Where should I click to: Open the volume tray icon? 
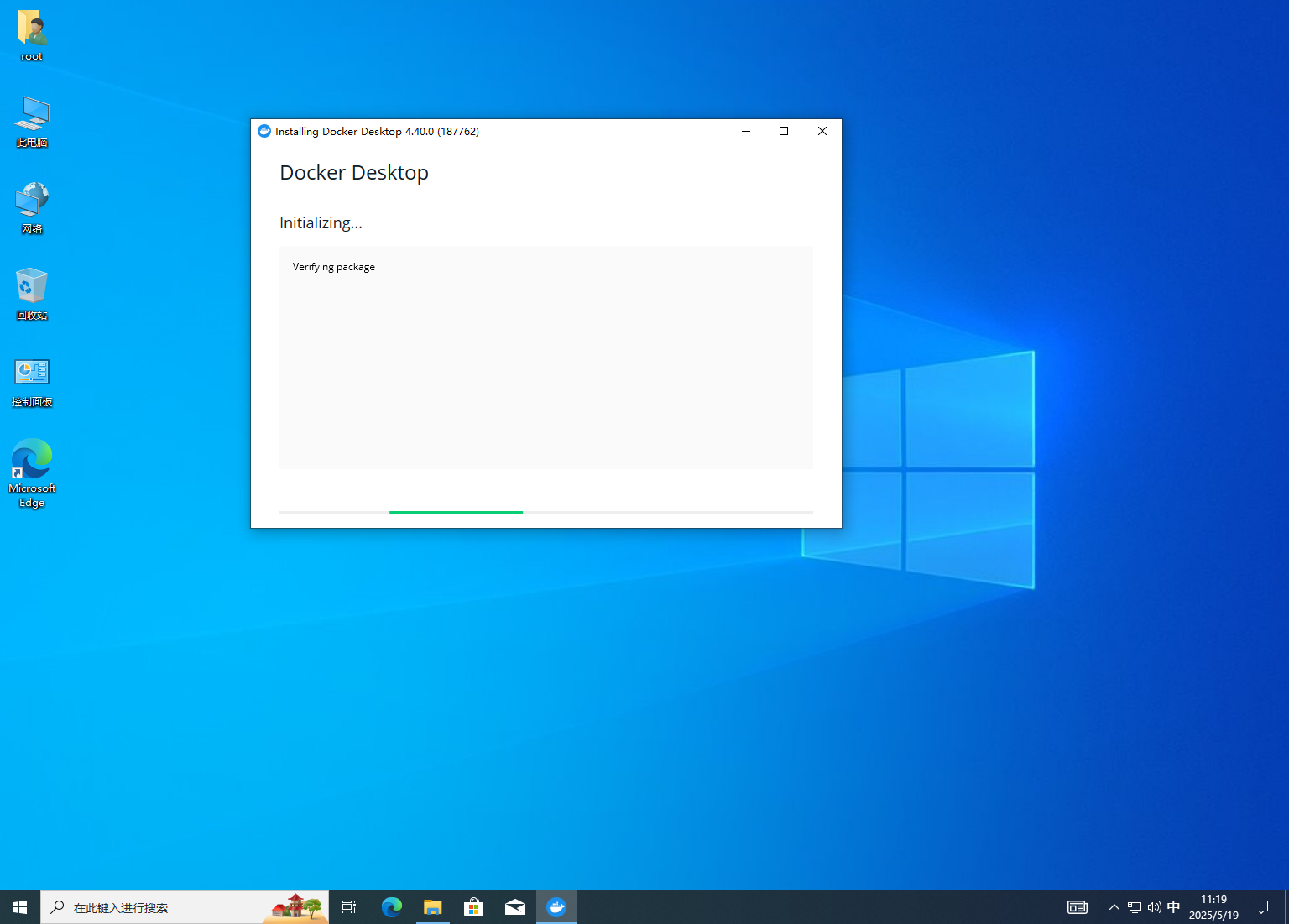(1155, 907)
